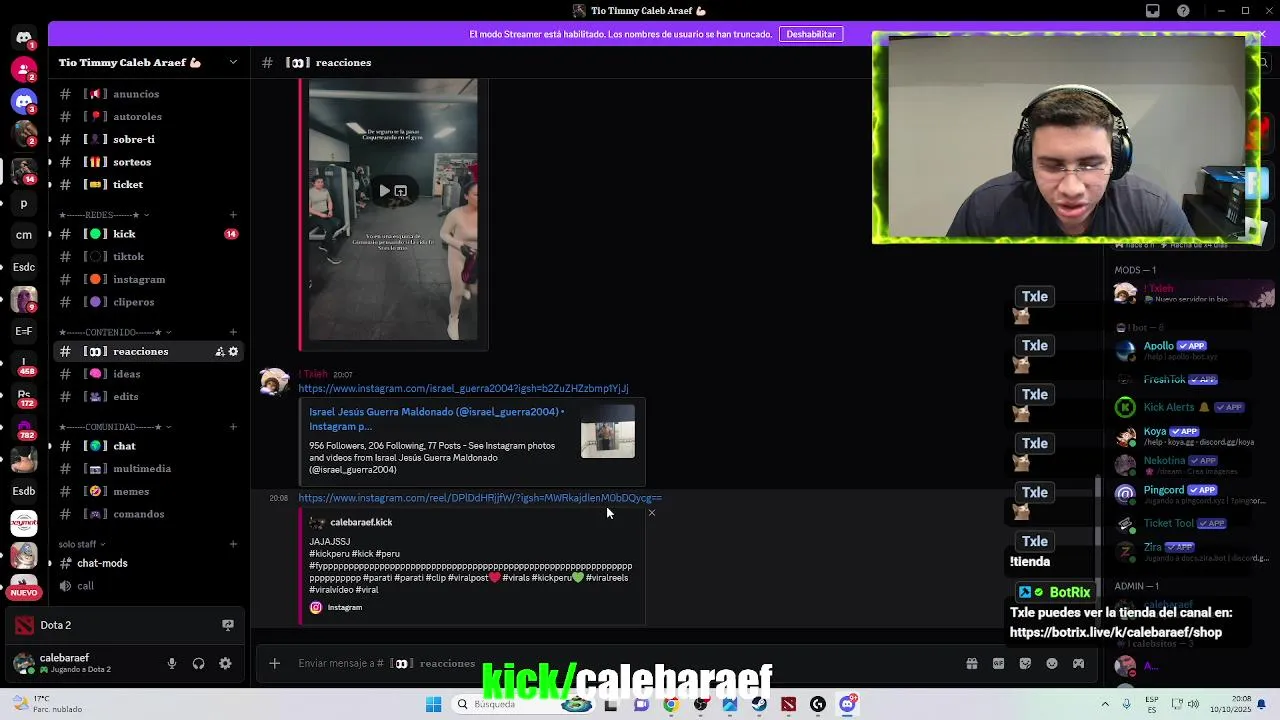Click the message input for reacciones
This screenshot has width=1280, height=720.
pyautogui.click(x=600, y=663)
